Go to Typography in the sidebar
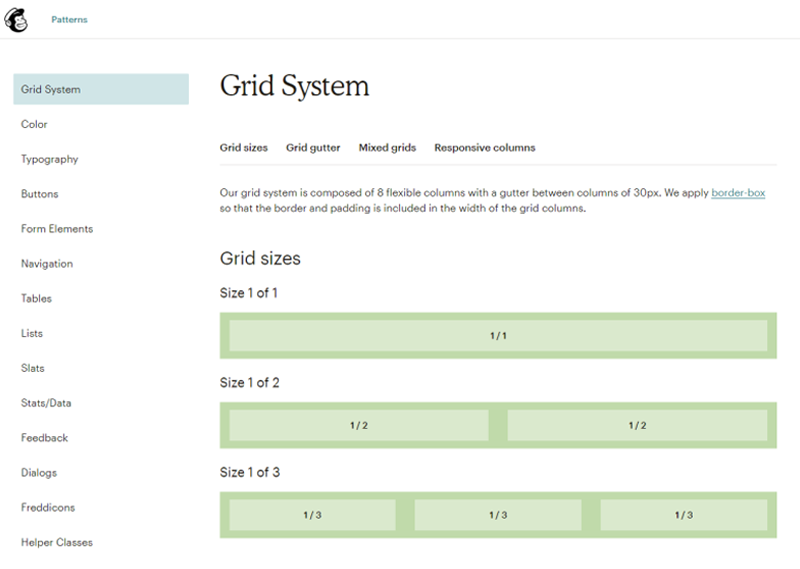Viewport: 800px width, 569px height. (49, 159)
